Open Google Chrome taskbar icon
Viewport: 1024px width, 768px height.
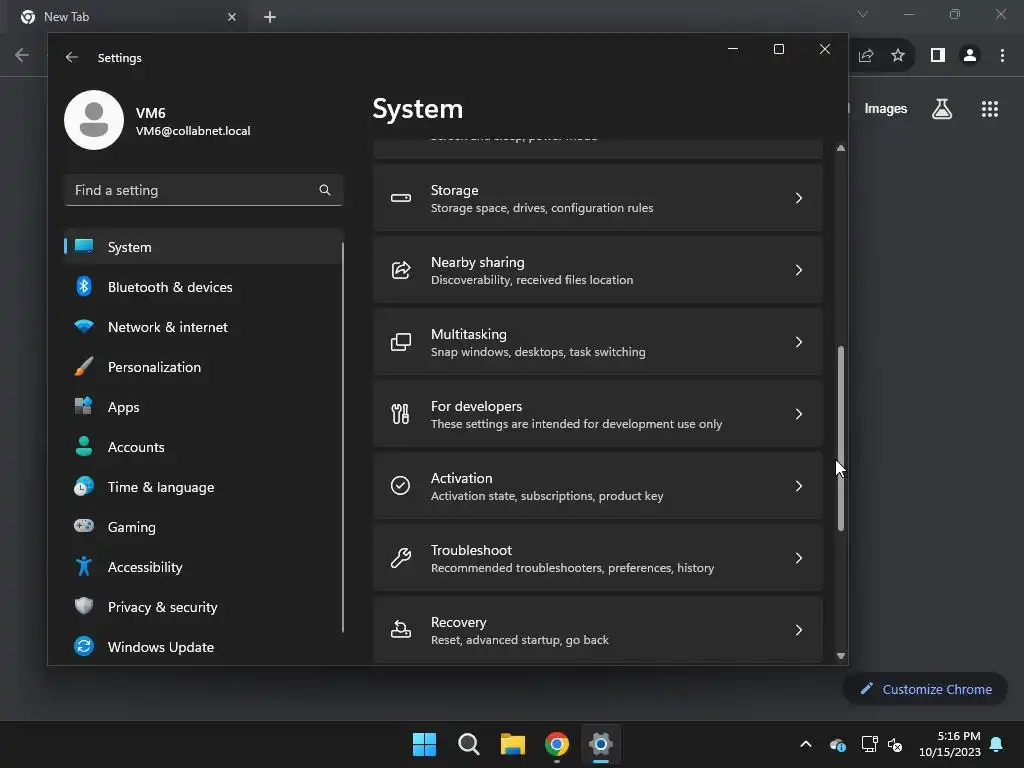pyautogui.click(x=557, y=744)
